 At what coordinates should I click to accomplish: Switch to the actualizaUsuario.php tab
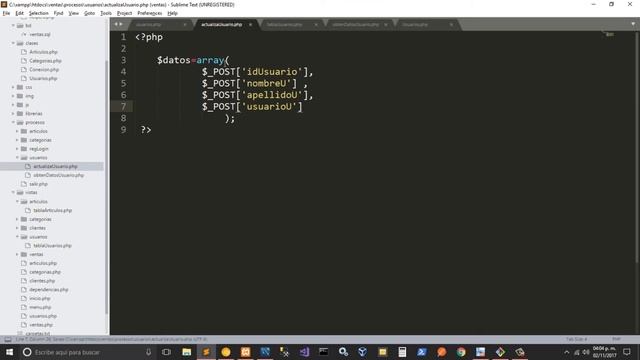click(222, 24)
